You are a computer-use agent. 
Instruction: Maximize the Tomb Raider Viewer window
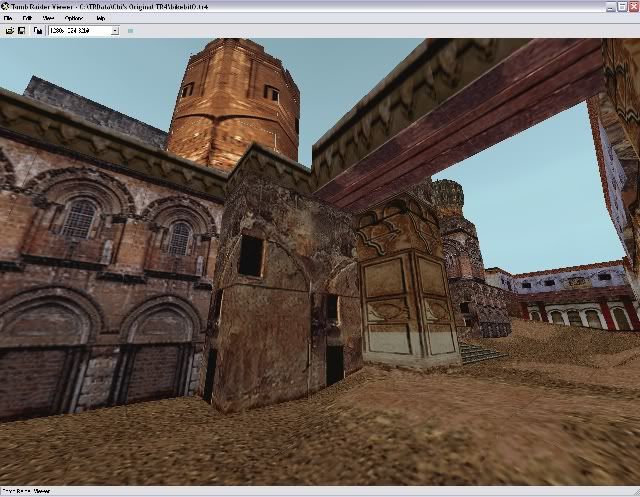pos(622,6)
